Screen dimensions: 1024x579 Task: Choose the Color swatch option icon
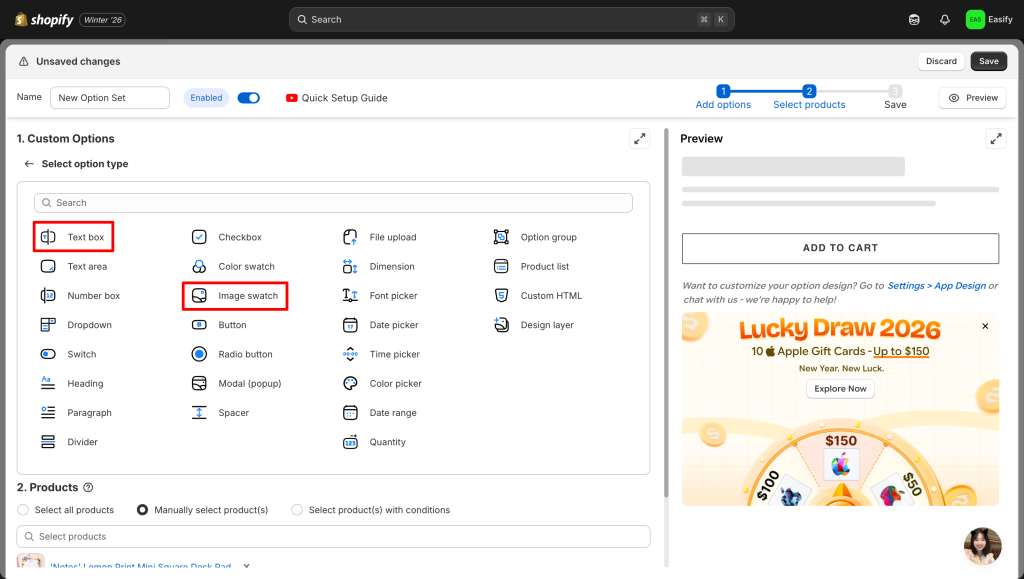pyautogui.click(x=199, y=267)
